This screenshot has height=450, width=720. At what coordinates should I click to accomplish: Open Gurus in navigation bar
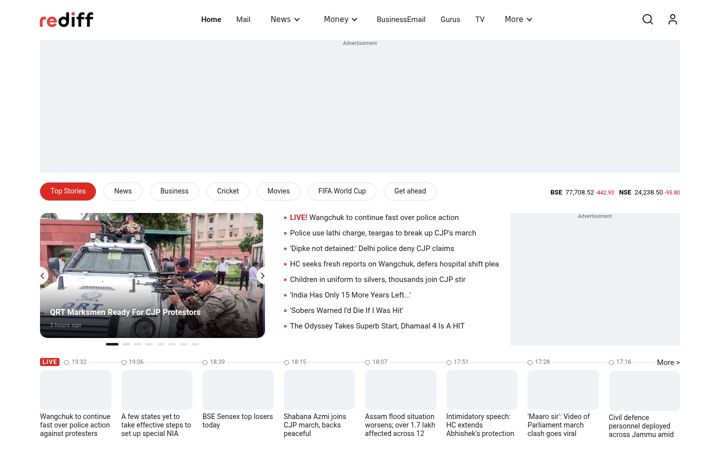point(450,19)
